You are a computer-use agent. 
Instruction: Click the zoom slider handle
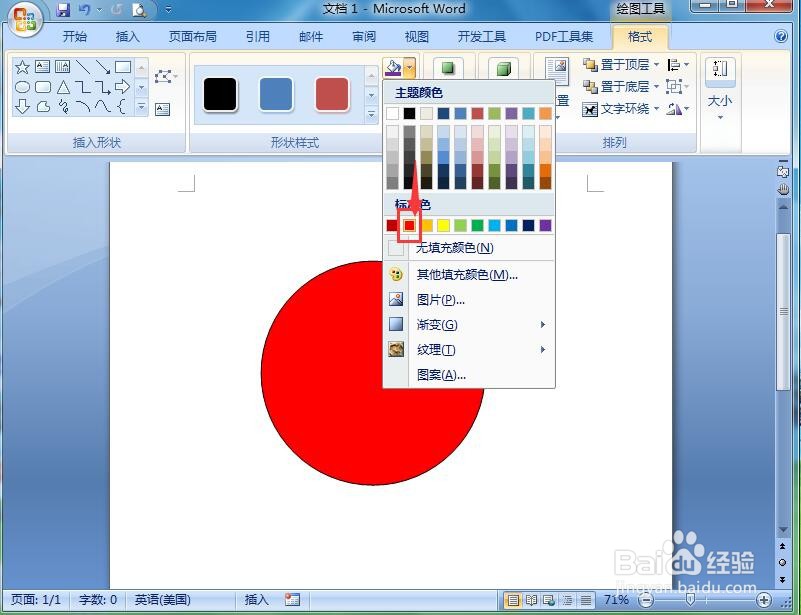tap(690, 600)
